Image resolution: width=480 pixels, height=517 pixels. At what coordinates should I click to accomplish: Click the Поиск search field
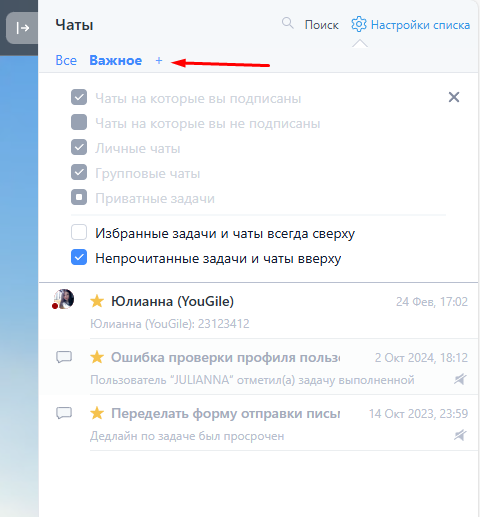point(322,25)
